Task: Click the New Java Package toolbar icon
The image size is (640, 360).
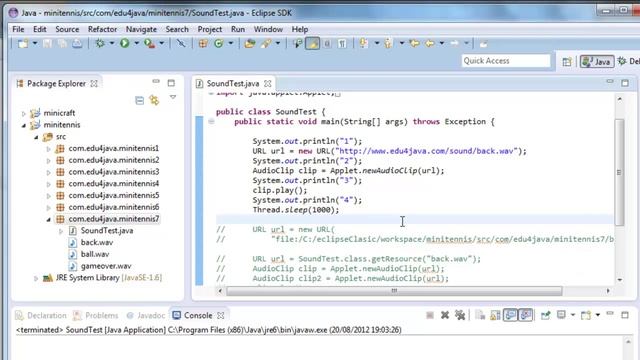Action: click(203, 43)
